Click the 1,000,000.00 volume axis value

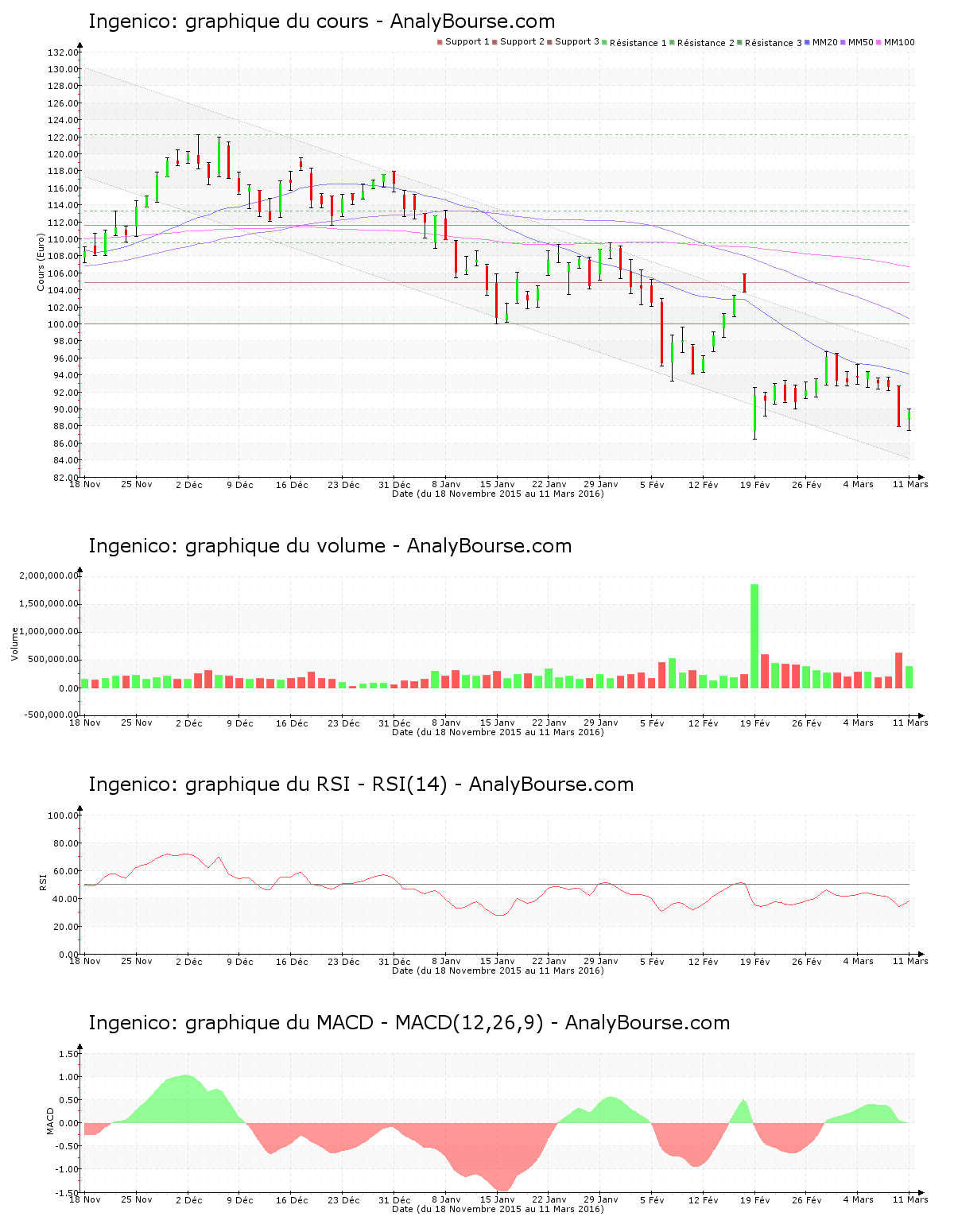point(49,631)
